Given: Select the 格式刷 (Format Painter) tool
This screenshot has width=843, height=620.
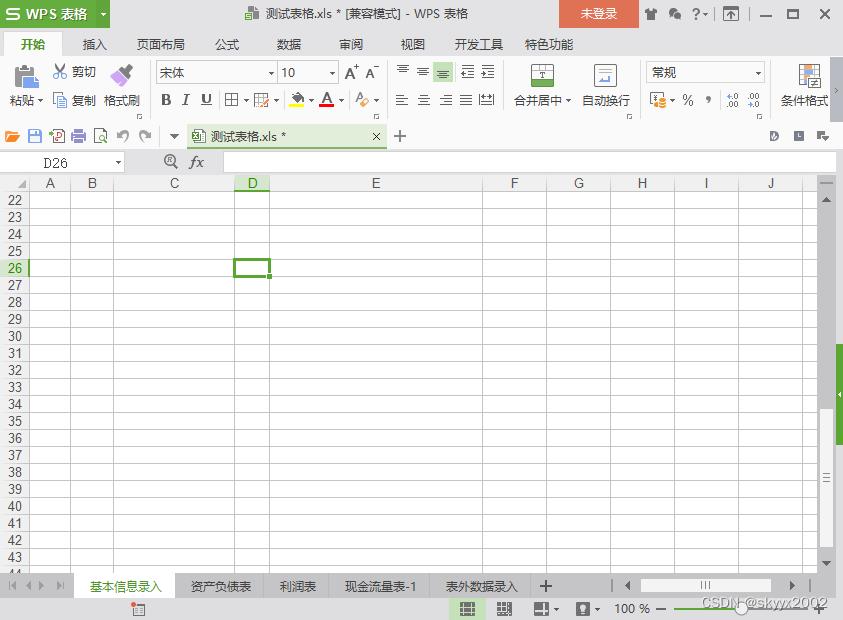Looking at the screenshot, I should pyautogui.click(x=122, y=85).
